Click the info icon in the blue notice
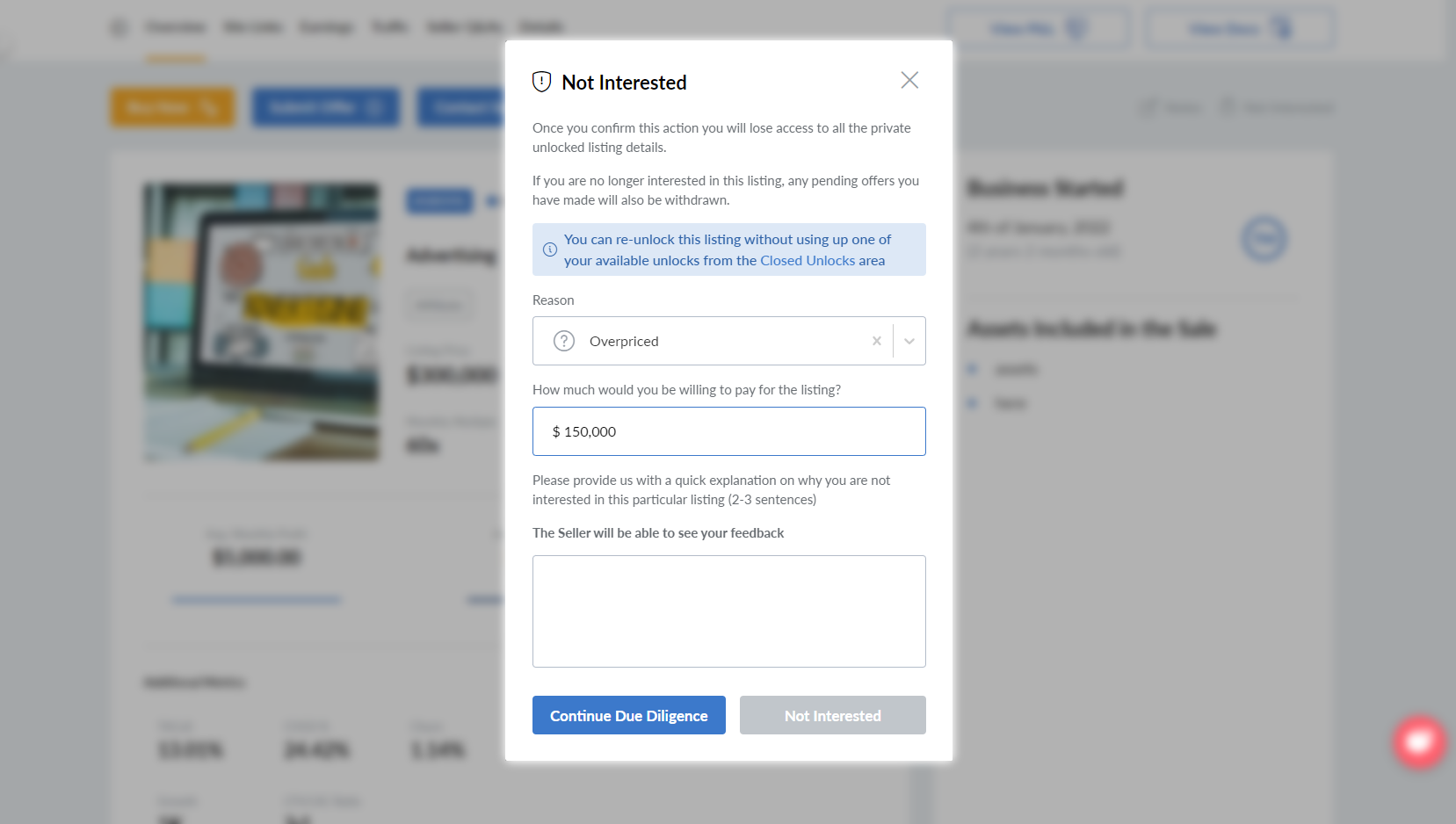 [x=550, y=249]
